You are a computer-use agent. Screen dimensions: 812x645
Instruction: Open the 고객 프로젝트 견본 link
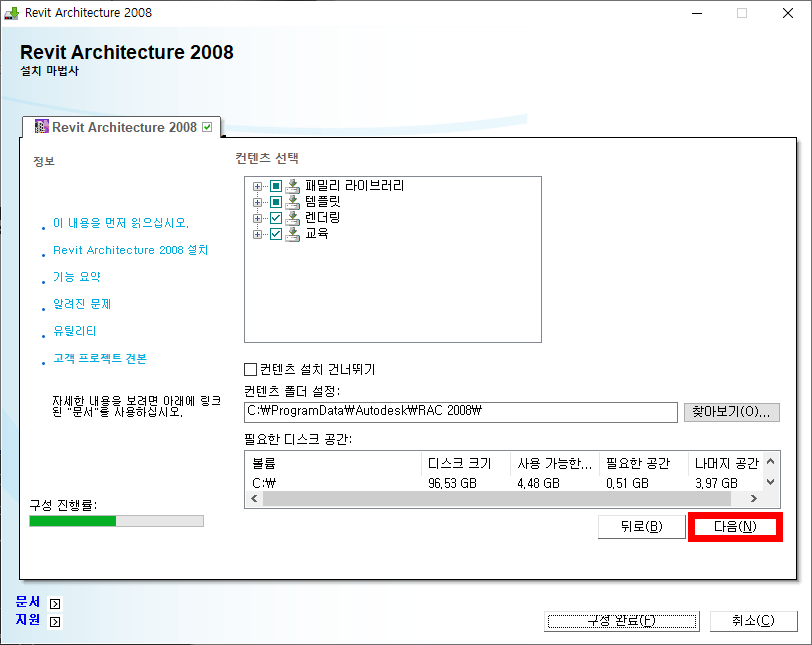(100, 358)
